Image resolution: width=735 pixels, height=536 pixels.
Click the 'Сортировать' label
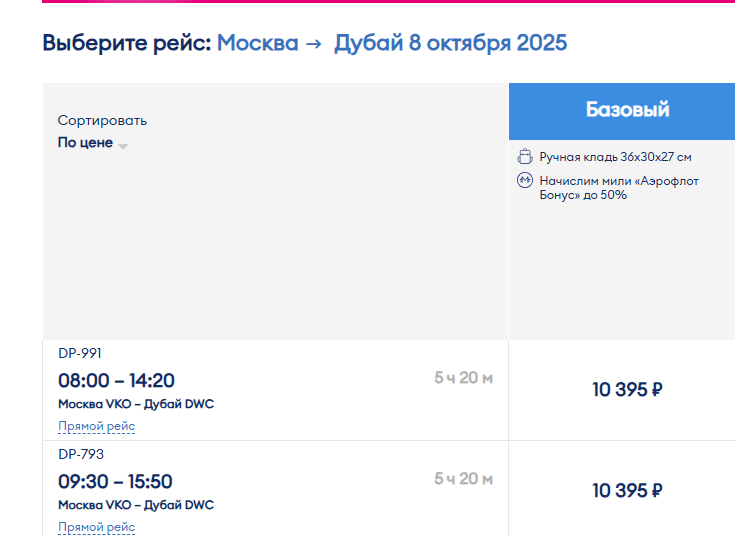click(x=102, y=121)
